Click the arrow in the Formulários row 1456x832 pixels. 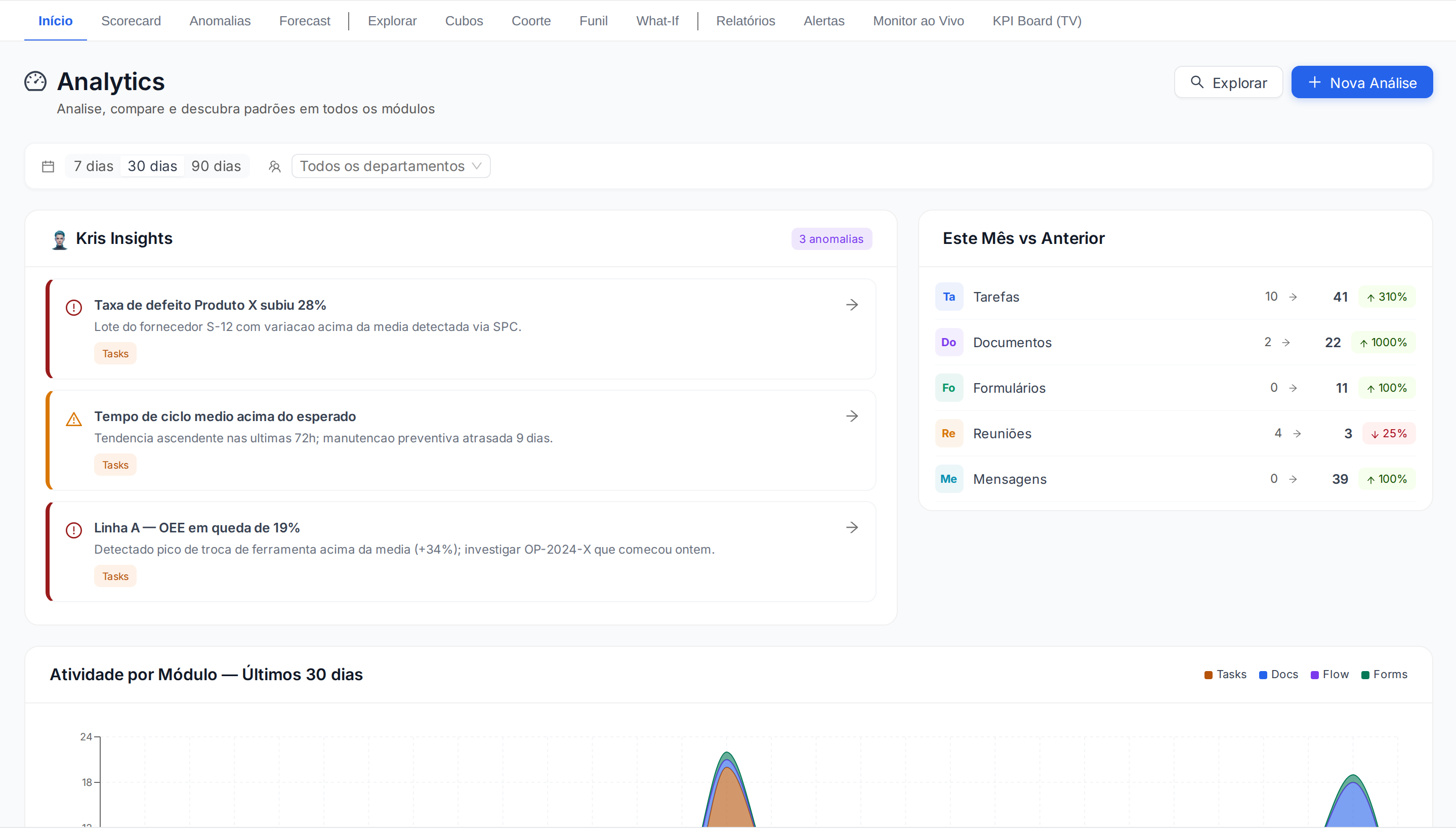(1293, 389)
